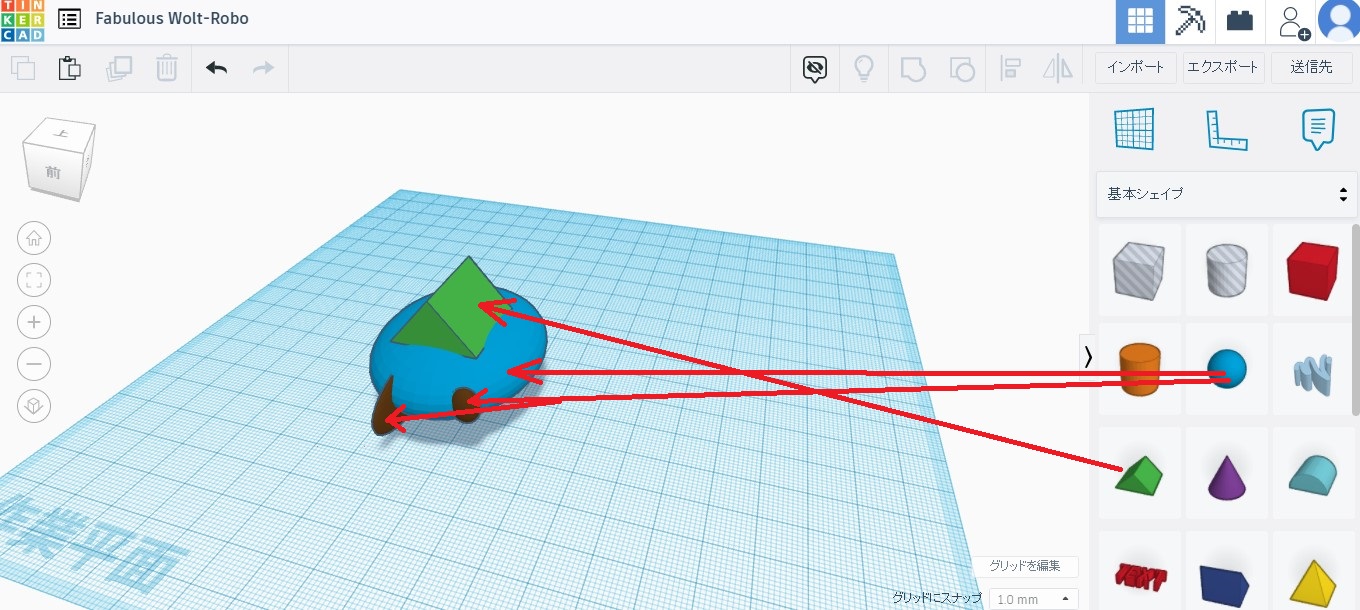Reset to Home view
The image size is (1360, 610).
(x=34, y=238)
